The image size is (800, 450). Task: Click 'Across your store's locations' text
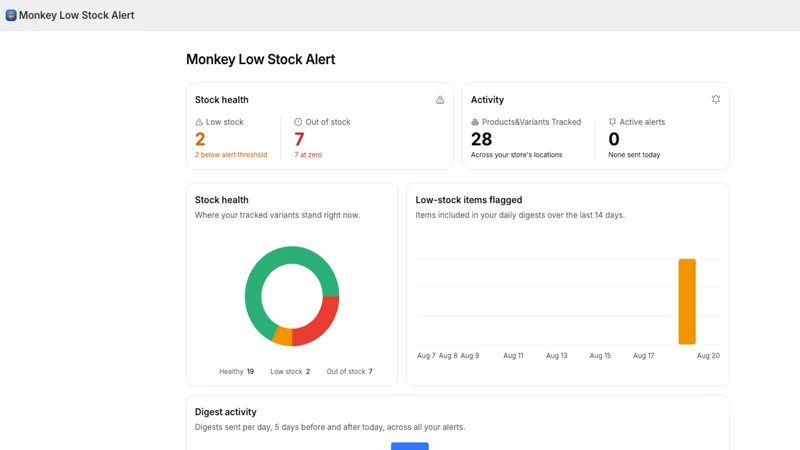click(x=516, y=155)
